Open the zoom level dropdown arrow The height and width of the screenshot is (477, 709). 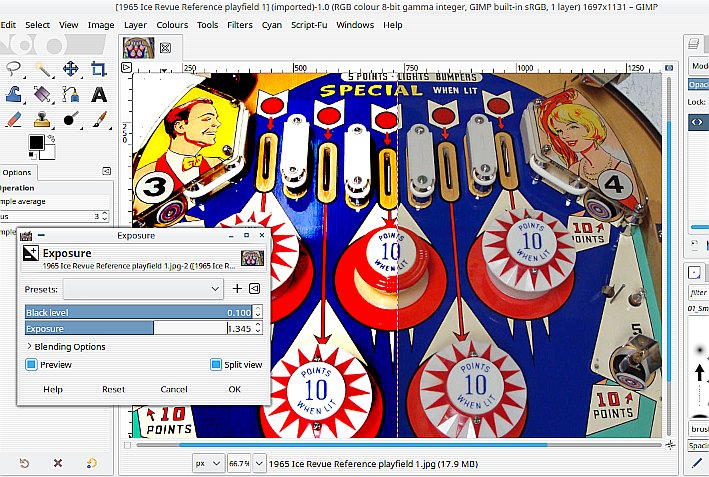pos(259,463)
